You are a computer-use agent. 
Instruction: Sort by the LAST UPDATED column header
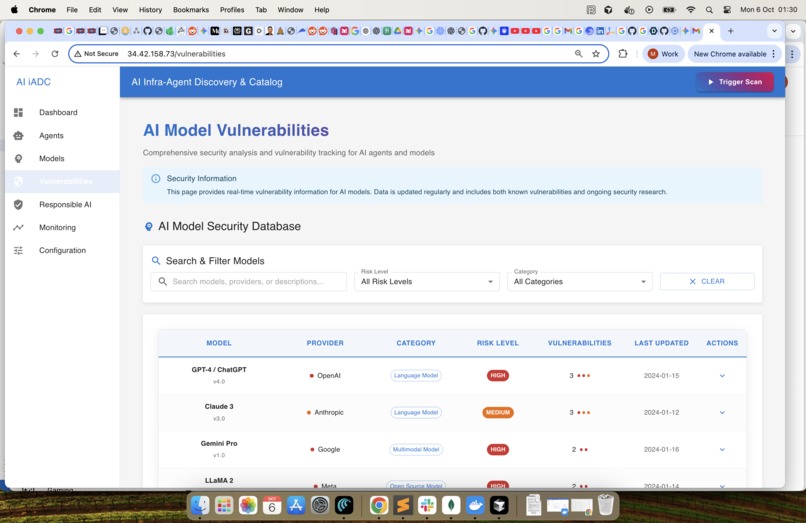661,343
